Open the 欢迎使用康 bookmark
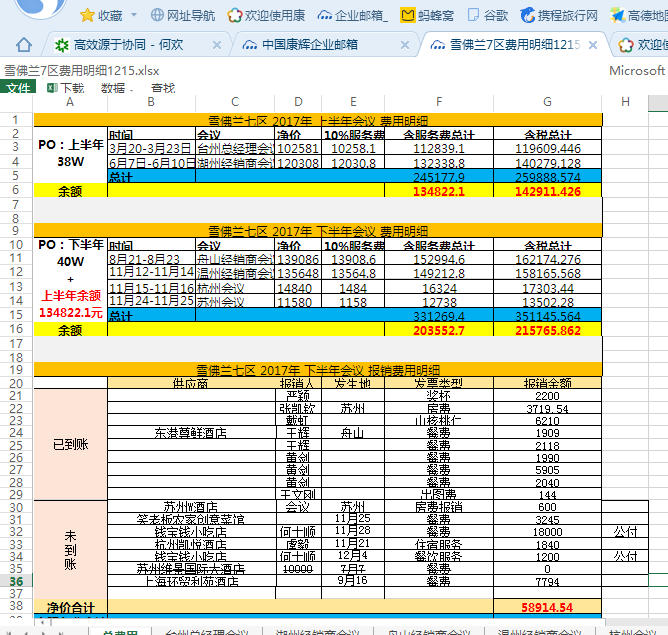Image resolution: width=668 pixels, height=635 pixels. [x=266, y=15]
